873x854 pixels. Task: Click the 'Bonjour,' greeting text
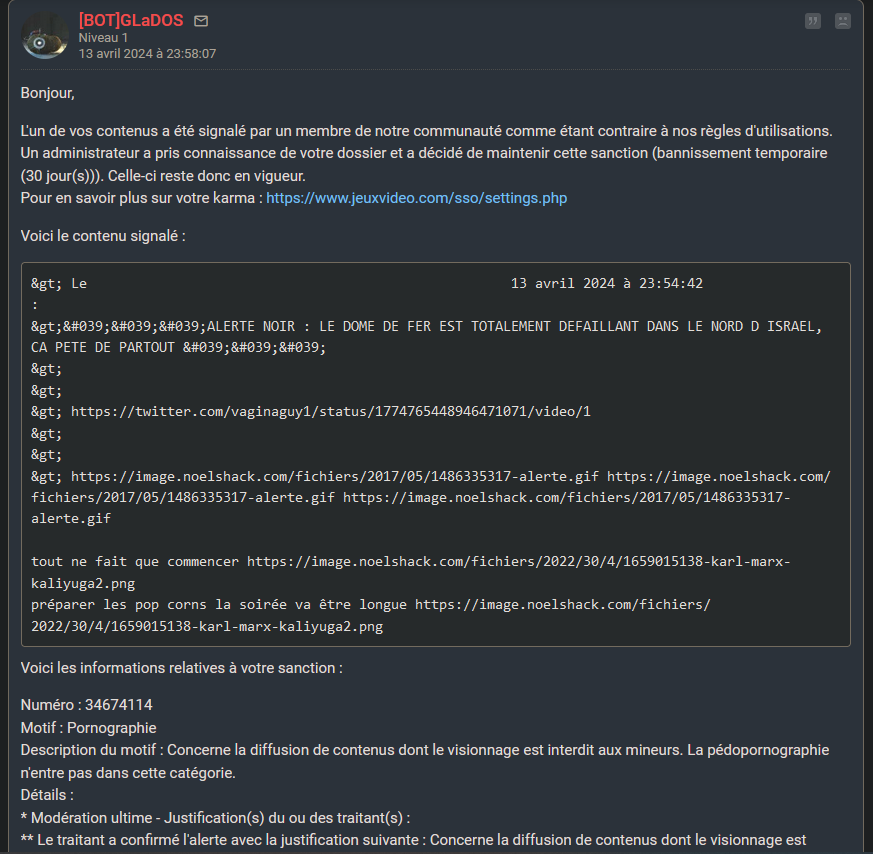tap(47, 93)
